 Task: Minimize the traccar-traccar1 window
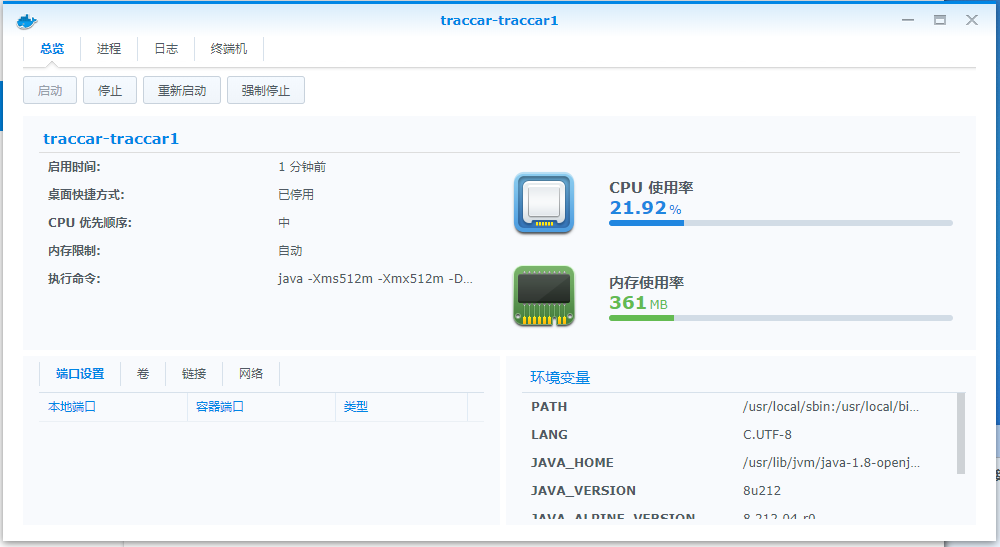pos(908,20)
